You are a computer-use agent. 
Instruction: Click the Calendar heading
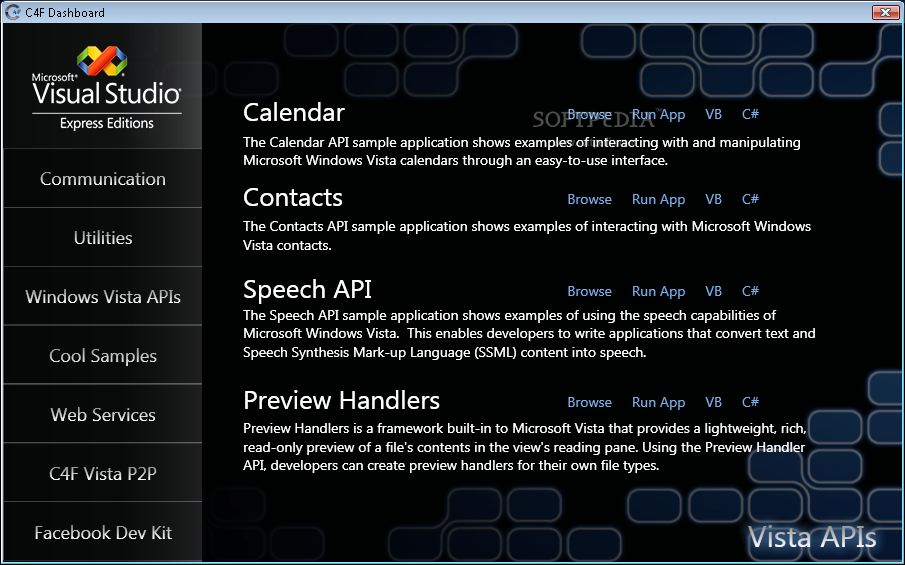pyautogui.click(x=294, y=112)
